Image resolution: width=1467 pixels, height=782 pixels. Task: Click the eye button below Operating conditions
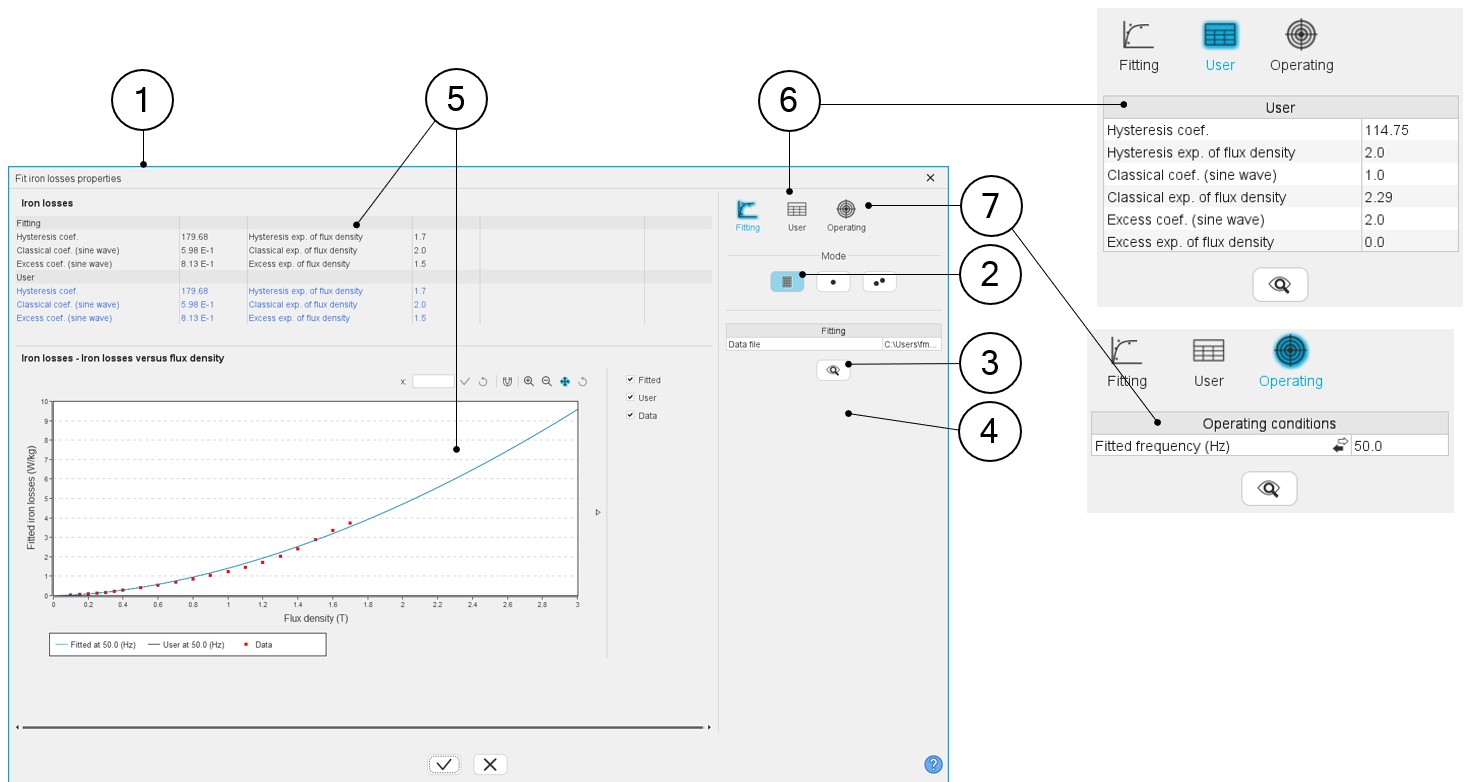[x=1269, y=488]
